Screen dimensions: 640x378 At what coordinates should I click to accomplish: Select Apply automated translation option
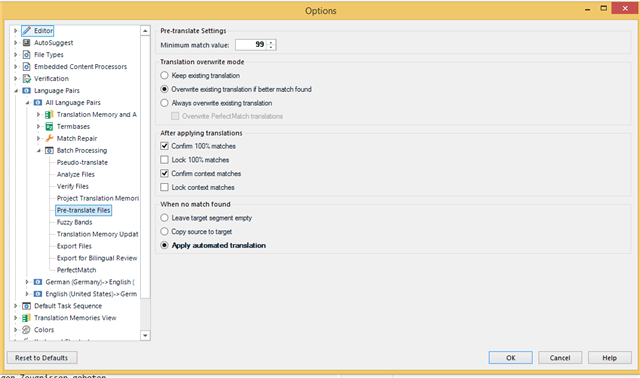coord(164,245)
